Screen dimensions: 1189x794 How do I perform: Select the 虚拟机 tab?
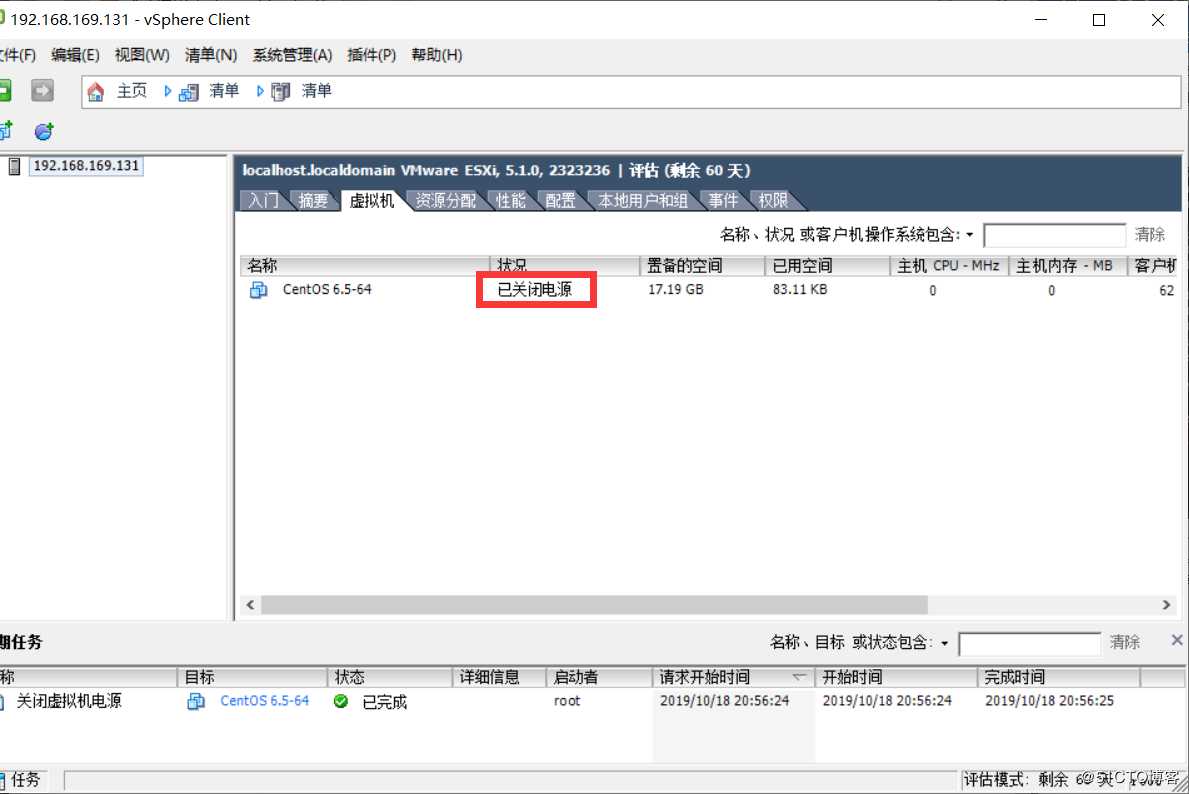coord(372,200)
